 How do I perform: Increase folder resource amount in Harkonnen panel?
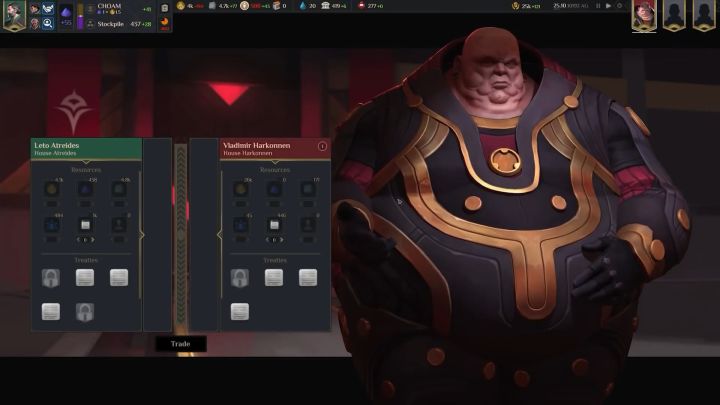281,240
